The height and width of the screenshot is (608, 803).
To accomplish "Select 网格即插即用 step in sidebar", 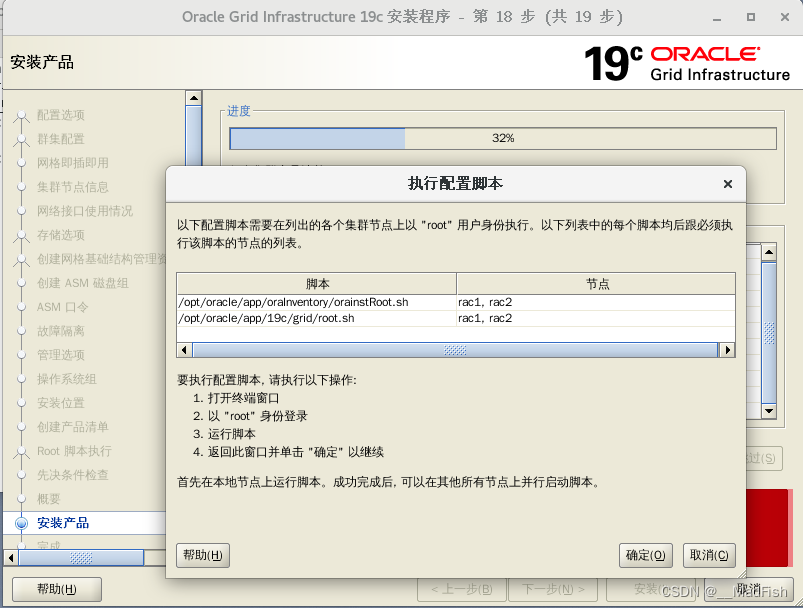I will 73,163.
